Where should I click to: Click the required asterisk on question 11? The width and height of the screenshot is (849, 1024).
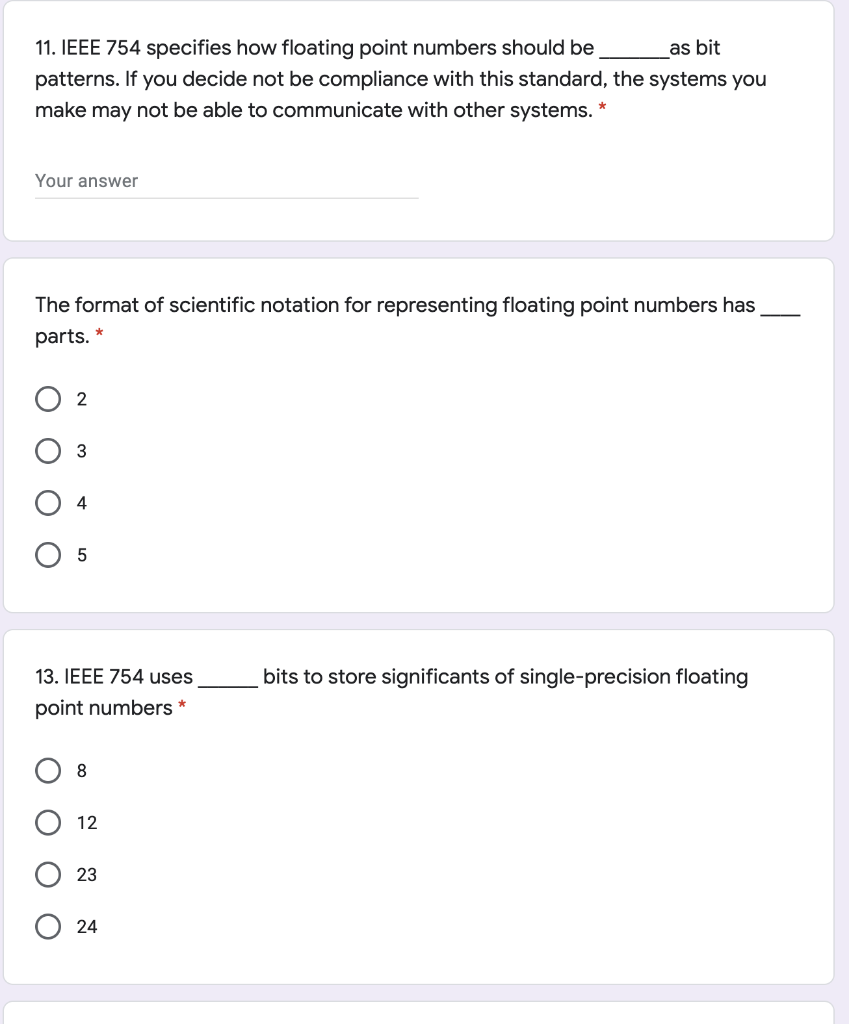click(603, 108)
